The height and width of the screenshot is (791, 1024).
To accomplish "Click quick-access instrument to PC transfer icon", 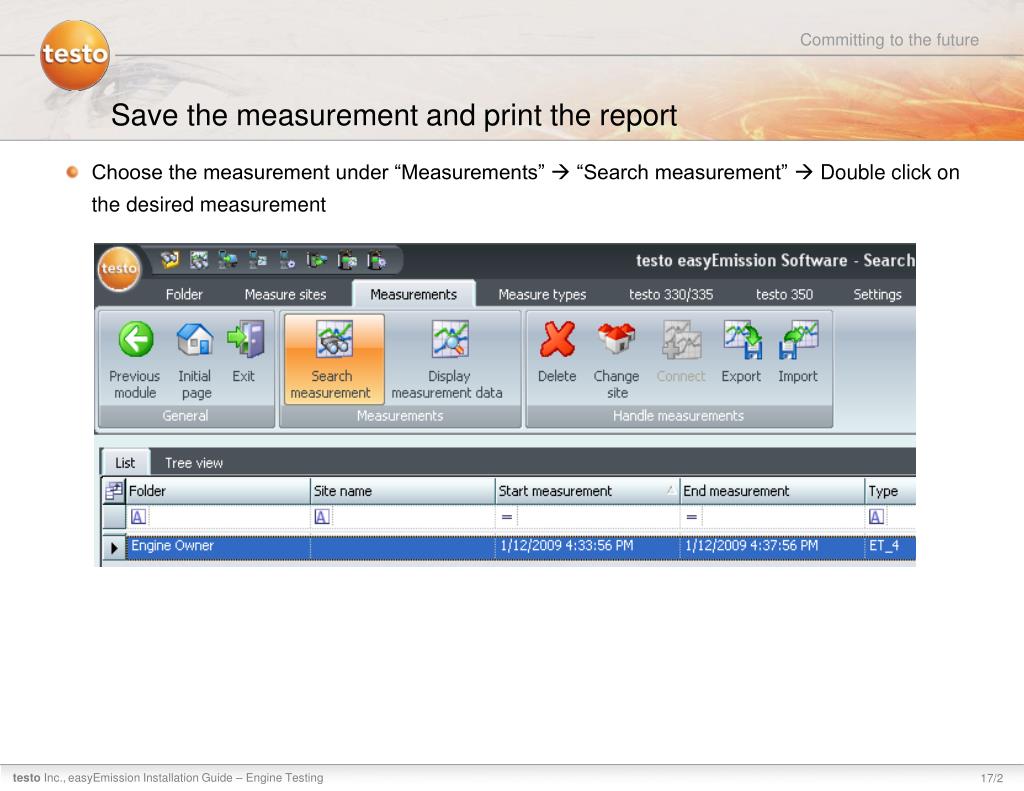I will tap(228, 261).
